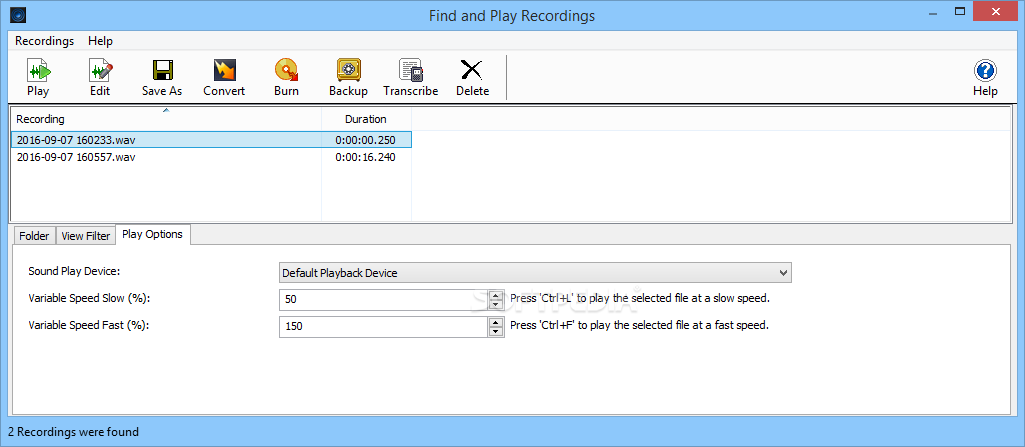Open the Help menu

pyautogui.click(x=101, y=41)
